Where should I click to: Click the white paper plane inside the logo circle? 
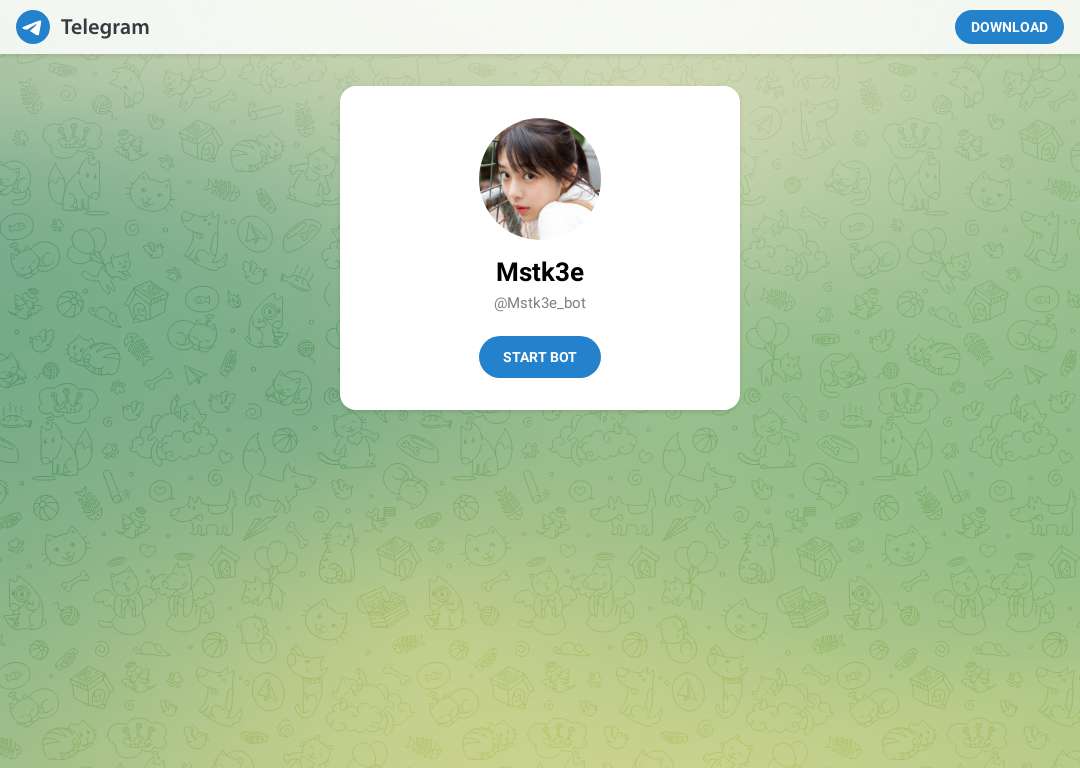(x=32, y=28)
